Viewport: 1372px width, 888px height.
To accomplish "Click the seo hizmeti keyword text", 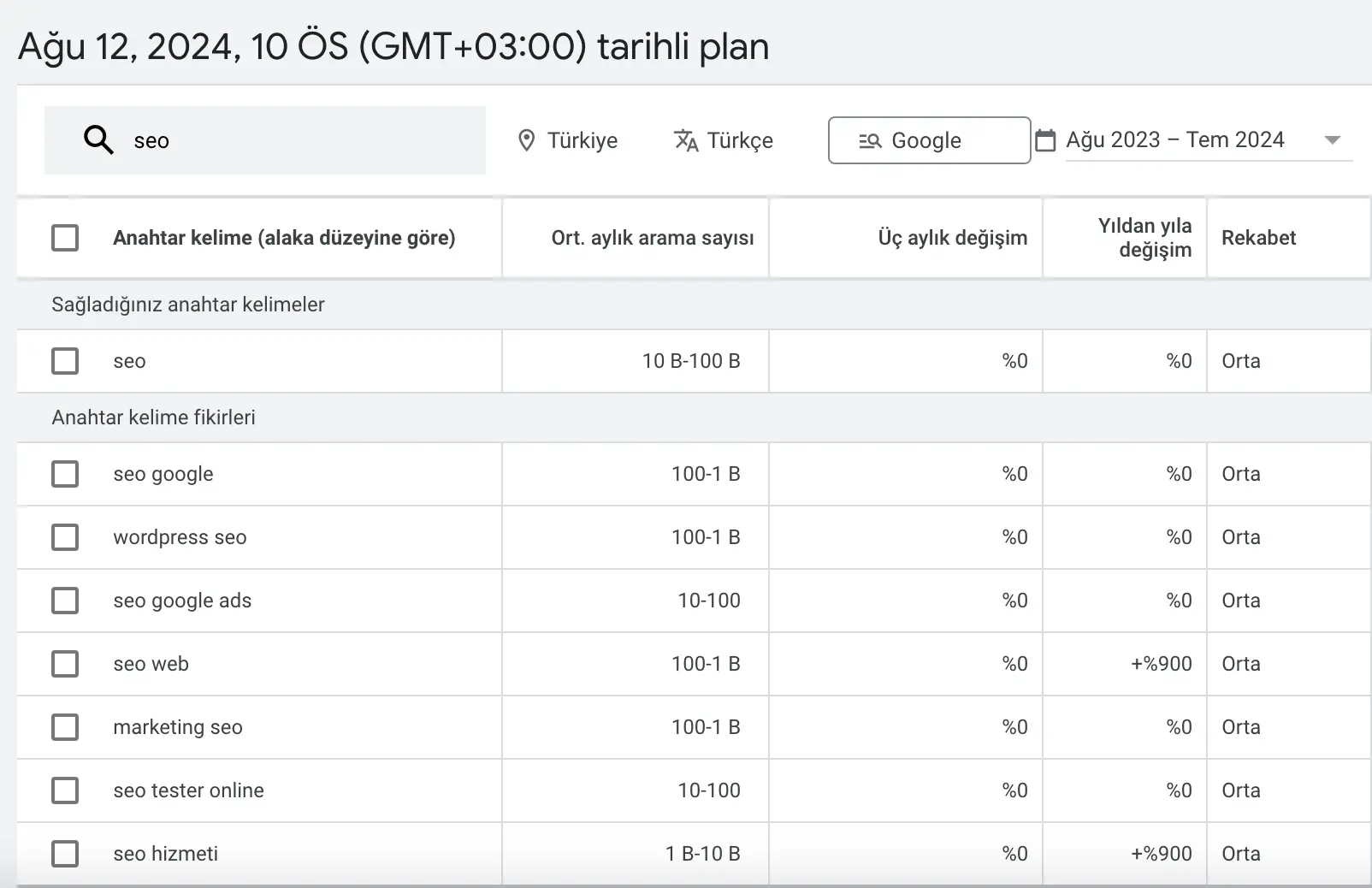I will (165, 854).
